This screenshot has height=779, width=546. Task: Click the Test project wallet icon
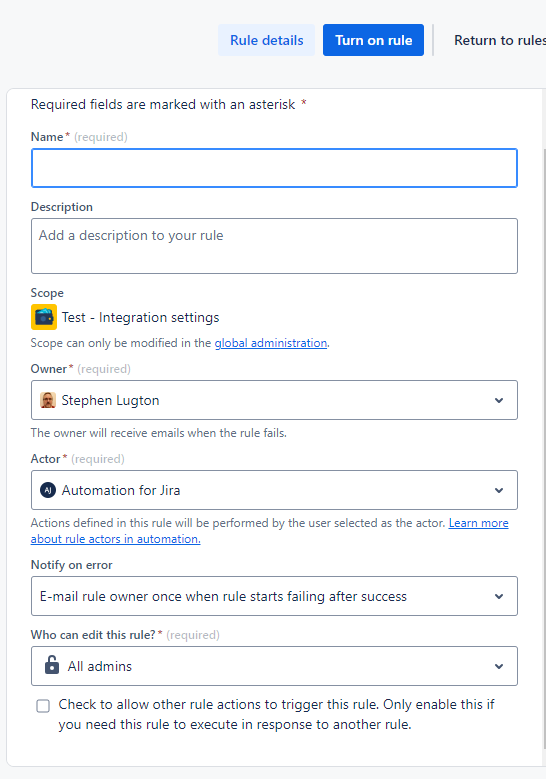(x=44, y=317)
